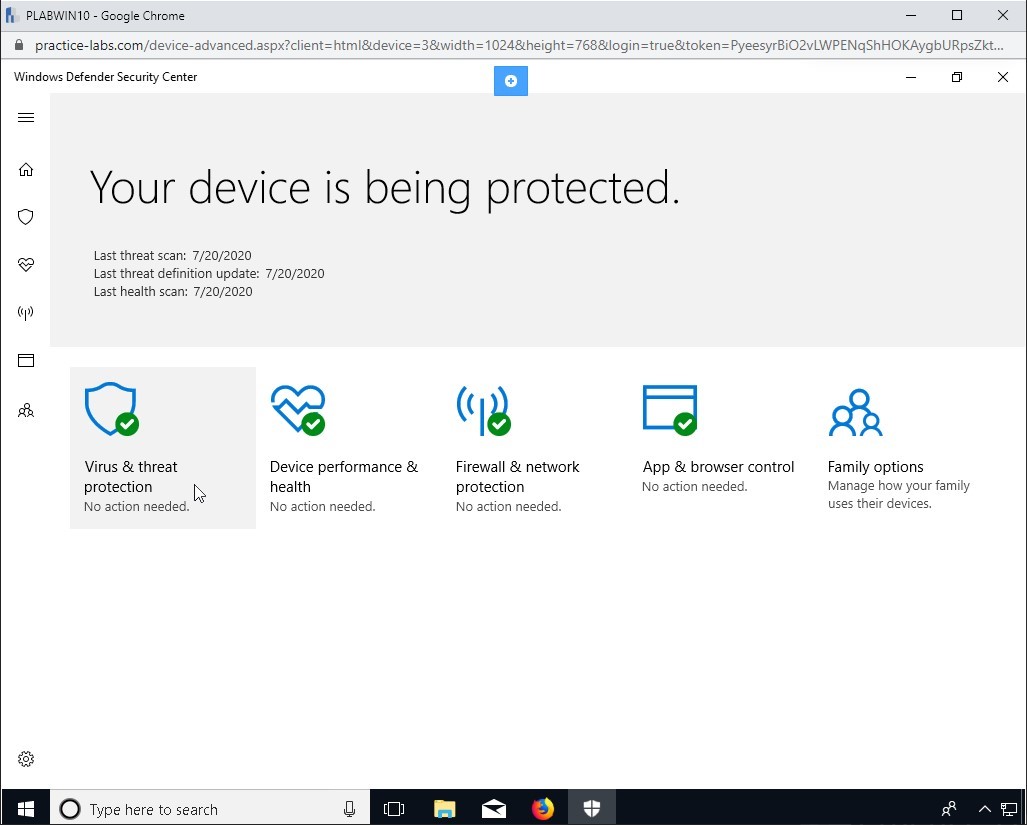Open the Firewall & network protection tile
This screenshot has height=825, width=1027.
coord(530,447)
